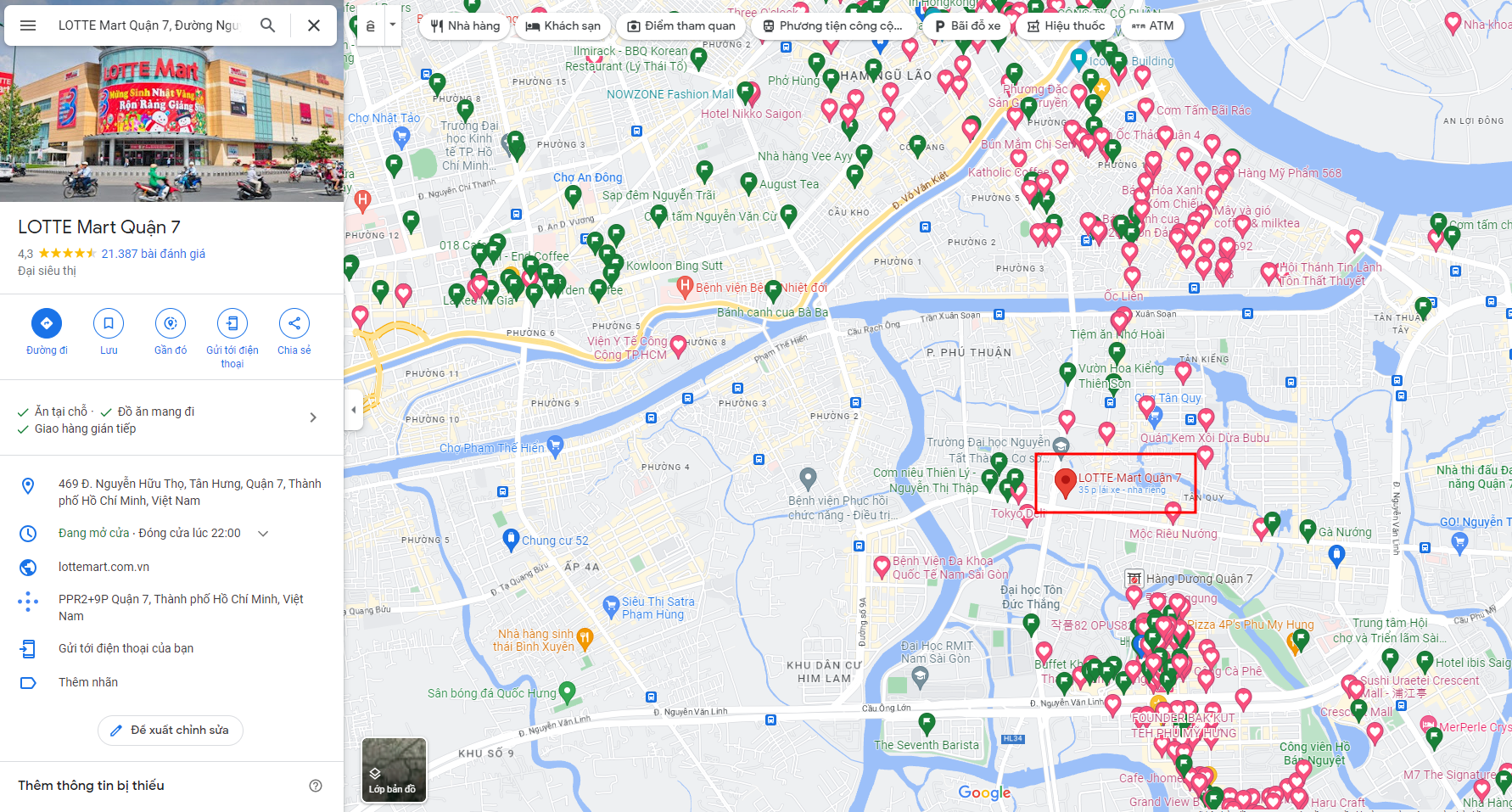Copy the address 469 Đ. Nguyễn Hữu Thọ

[x=190, y=492]
